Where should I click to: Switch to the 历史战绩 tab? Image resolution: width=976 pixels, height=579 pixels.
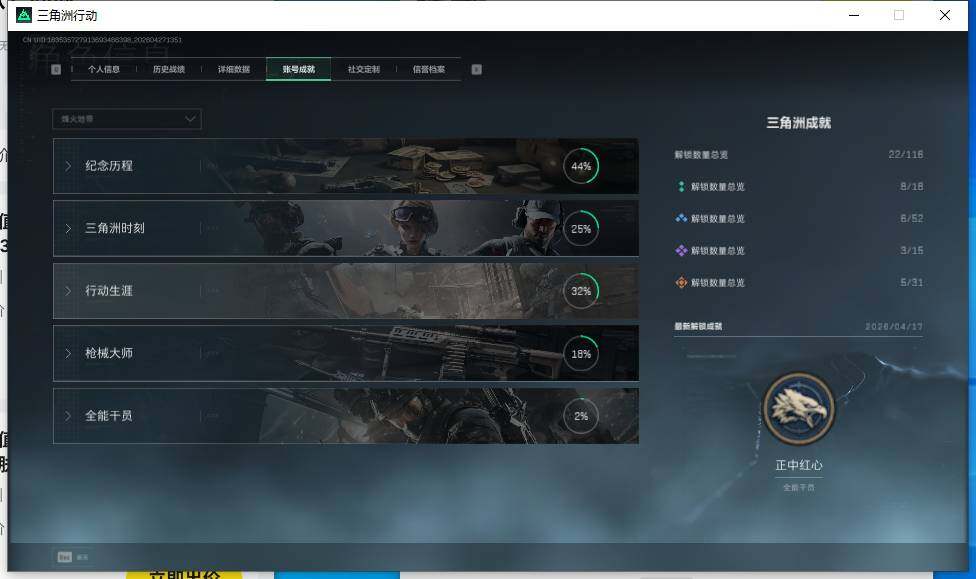[169, 69]
